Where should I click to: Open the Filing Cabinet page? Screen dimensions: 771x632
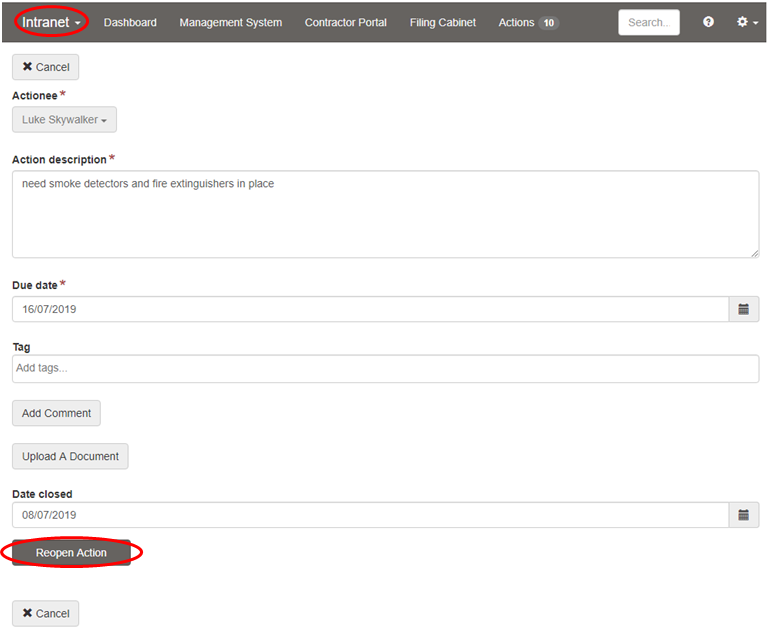tap(442, 23)
